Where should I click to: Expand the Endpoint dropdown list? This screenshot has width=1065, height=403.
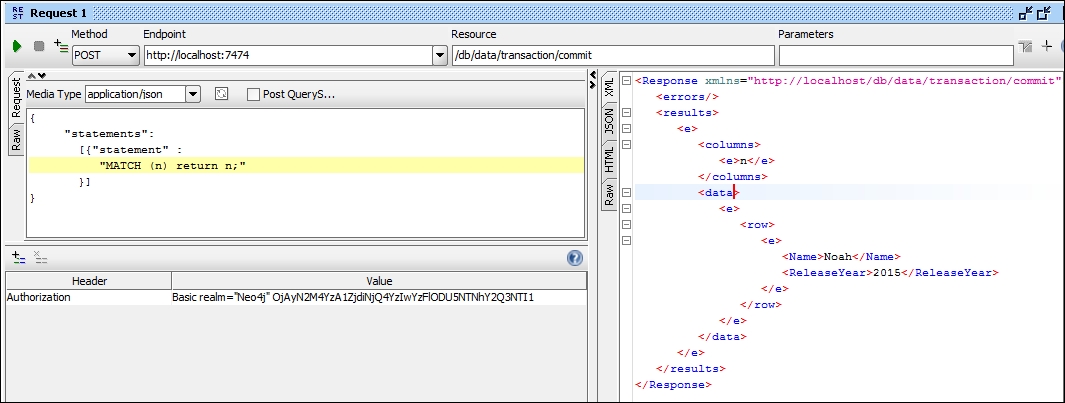point(439,55)
